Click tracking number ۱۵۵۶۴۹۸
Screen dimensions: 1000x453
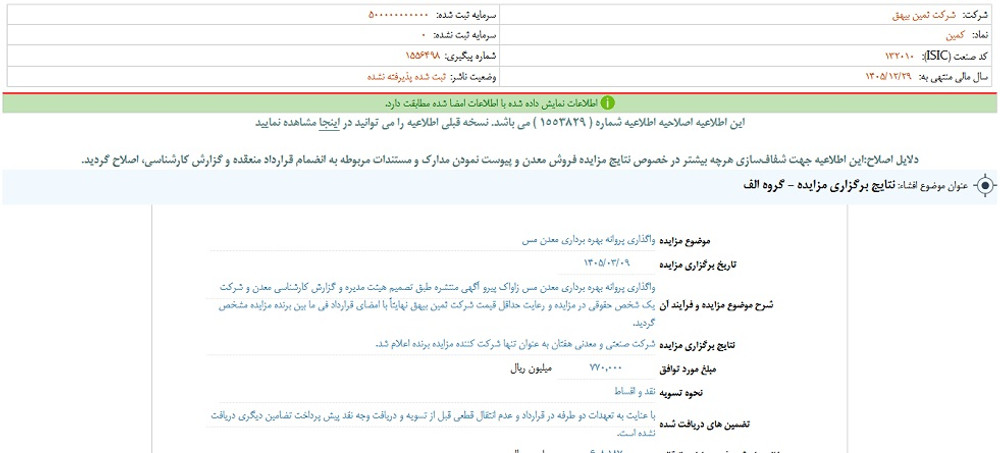click(x=423, y=57)
